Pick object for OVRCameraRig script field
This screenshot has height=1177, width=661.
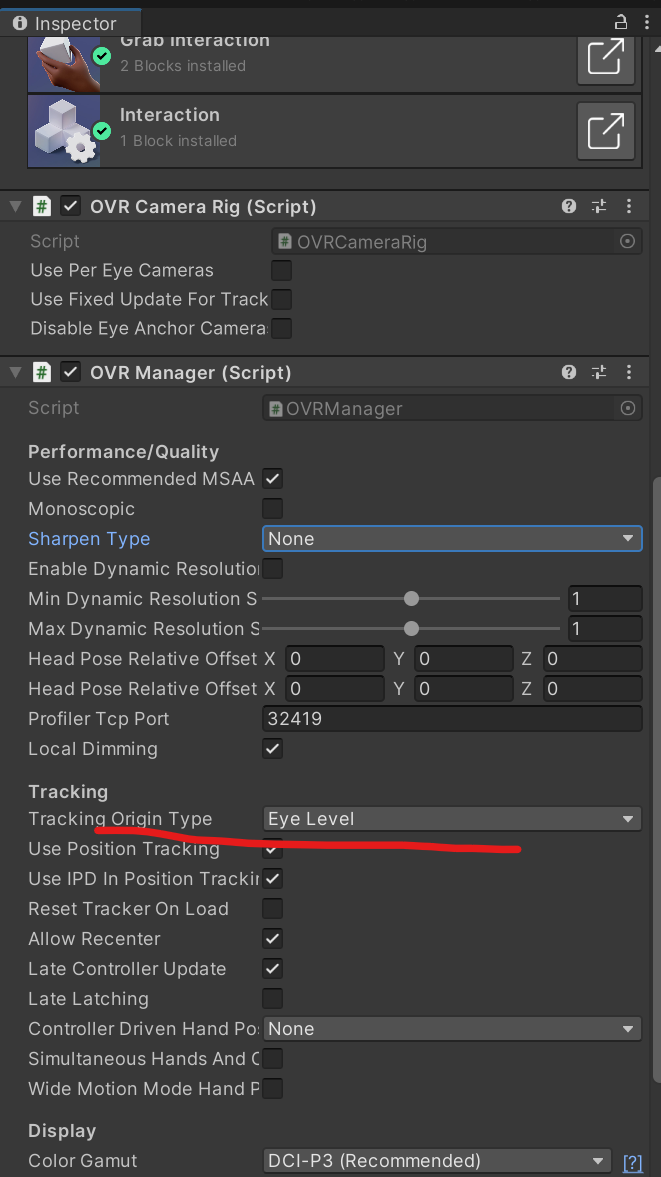coord(628,242)
